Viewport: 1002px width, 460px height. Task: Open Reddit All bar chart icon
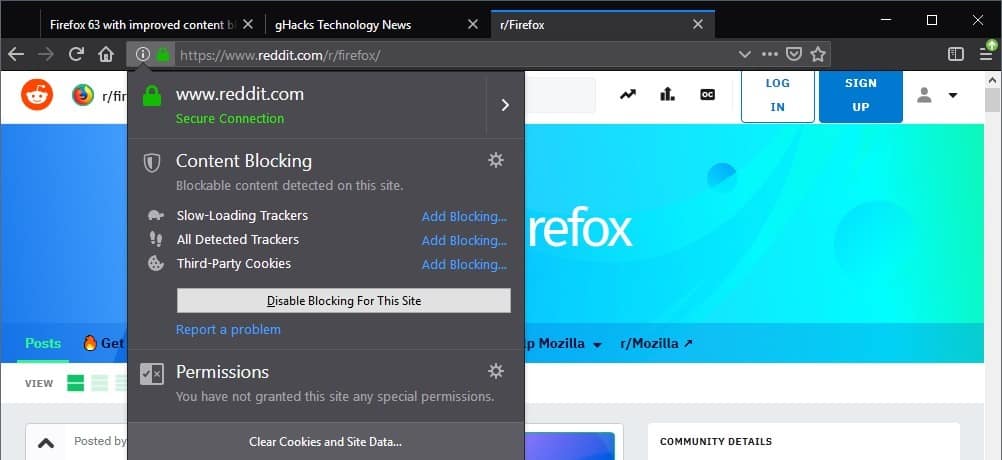[x=668, y=95]
